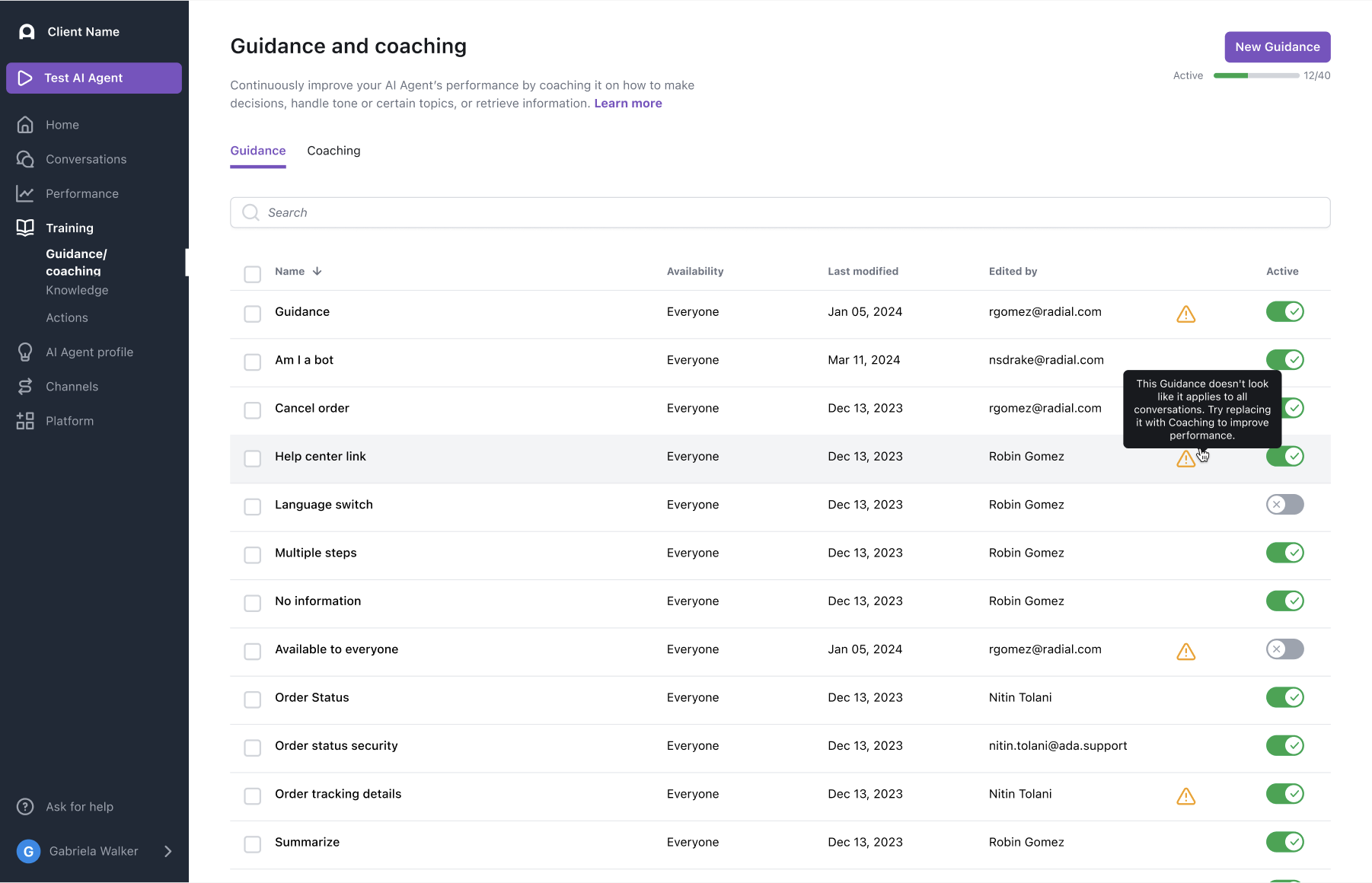This screenshot has height=883, width=1372.
Task: Switch to the Coaching tab
Action: pyautogui.click(x=333, y=151)
